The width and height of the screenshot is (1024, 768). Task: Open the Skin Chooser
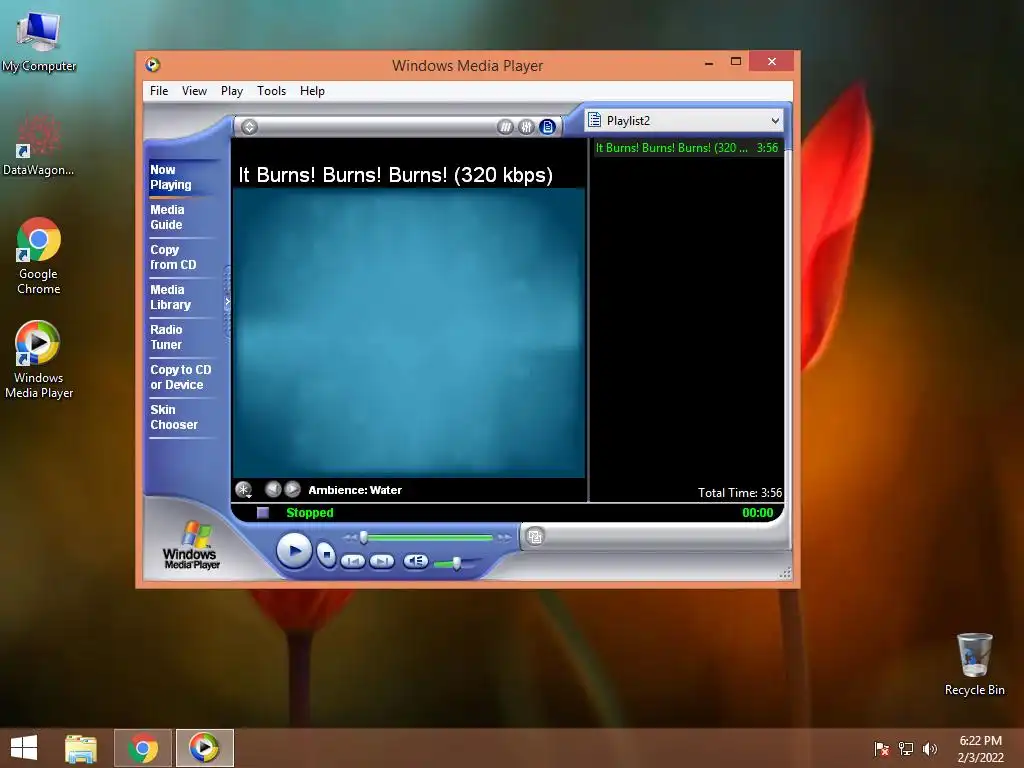(x=174, y=417)
